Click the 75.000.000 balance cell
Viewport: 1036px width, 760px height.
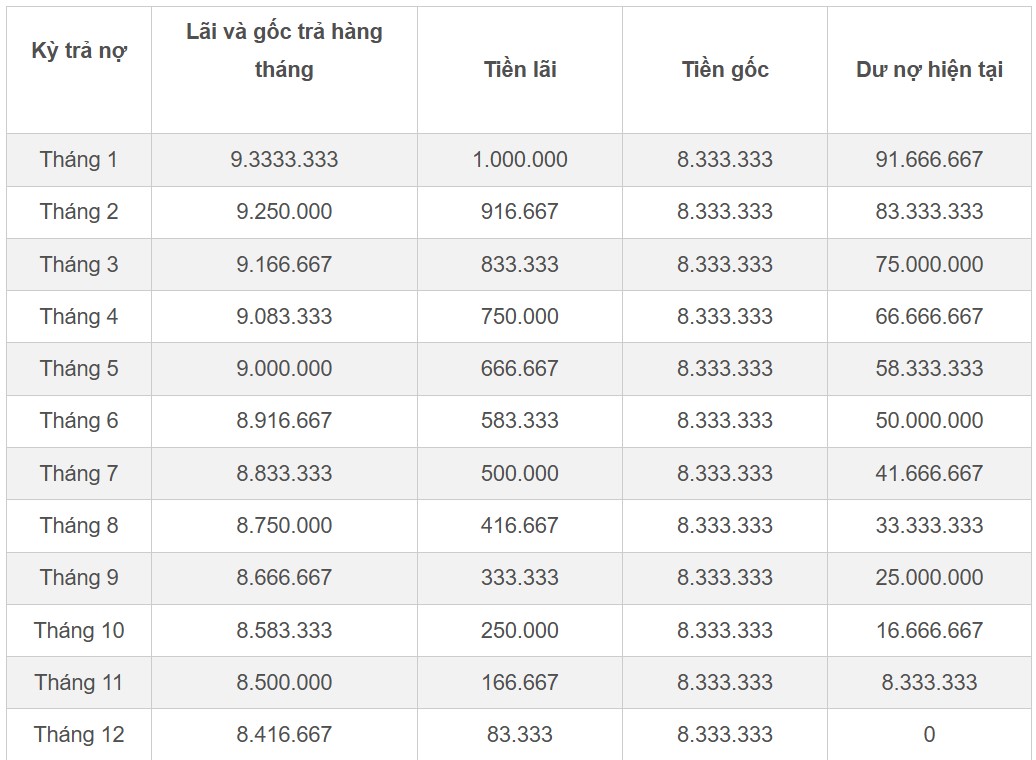(929, 264)
